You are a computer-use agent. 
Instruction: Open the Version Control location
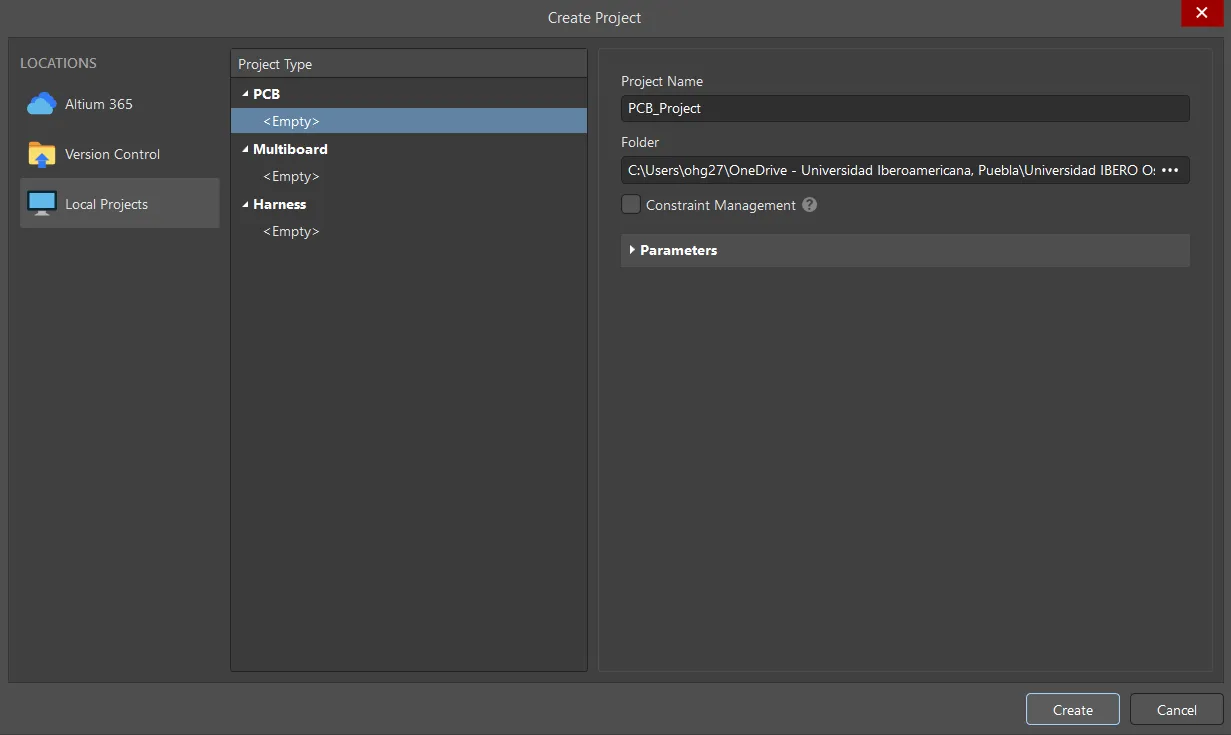[x=110, y=154]
